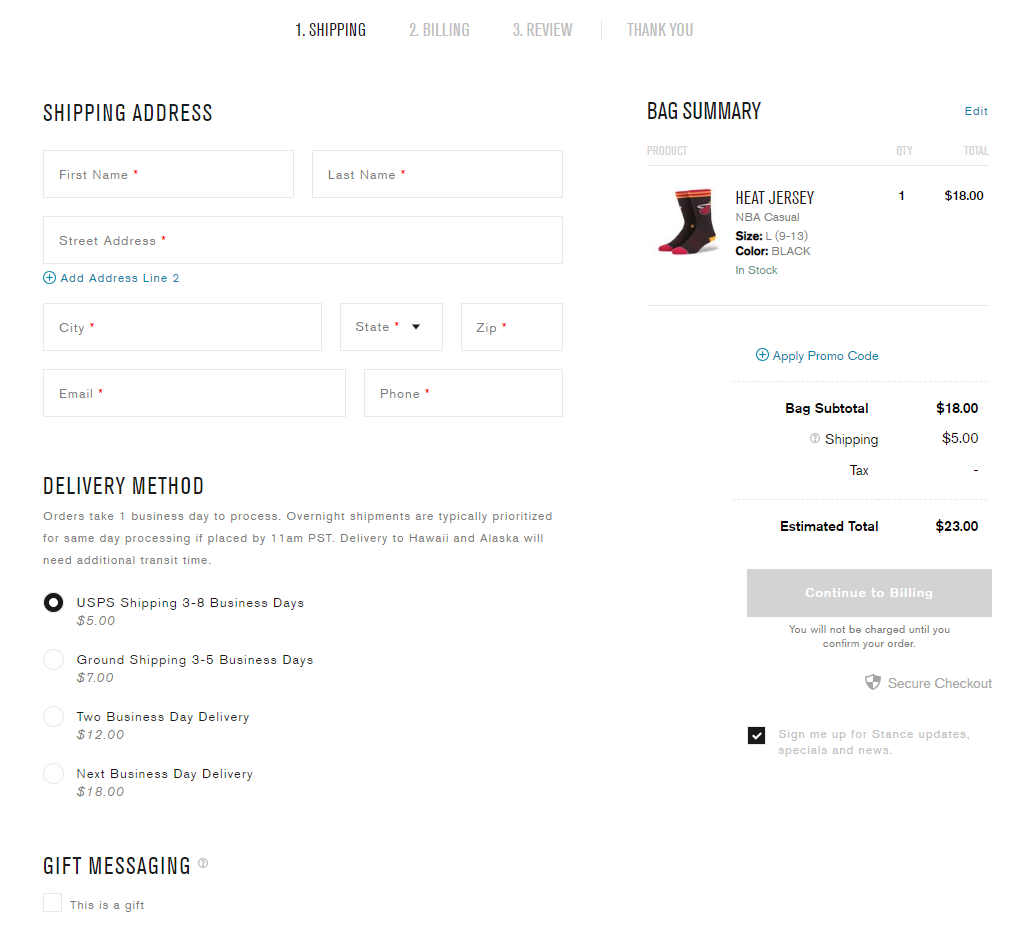Switch to the Billing step
Screen dimensions: 1022x935
pos(439,29)
